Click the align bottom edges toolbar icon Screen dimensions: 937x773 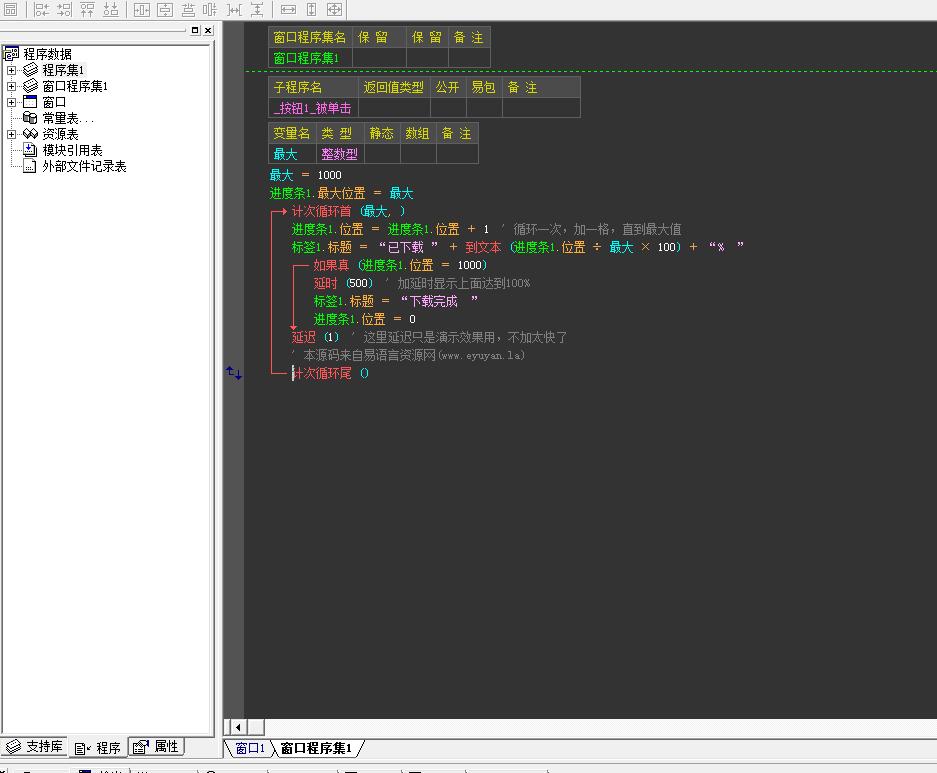pos(110,9)
